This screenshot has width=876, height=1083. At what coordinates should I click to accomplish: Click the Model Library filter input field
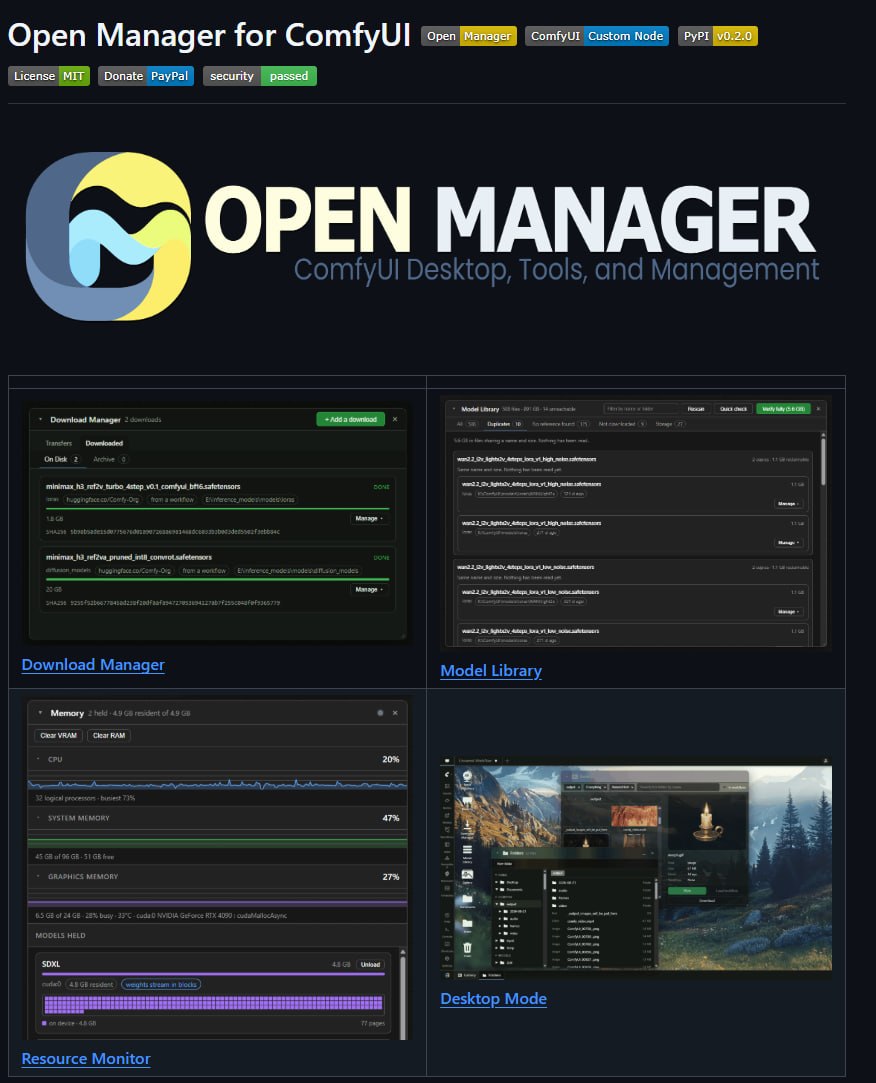(x=640, y=409)
